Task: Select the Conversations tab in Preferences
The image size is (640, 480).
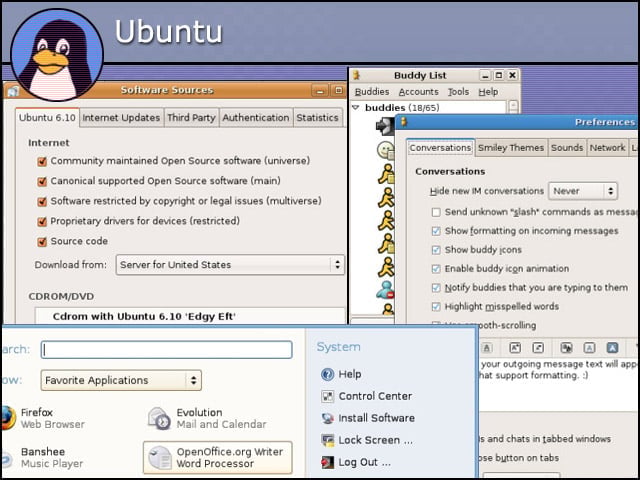Action: pos(440,147)
